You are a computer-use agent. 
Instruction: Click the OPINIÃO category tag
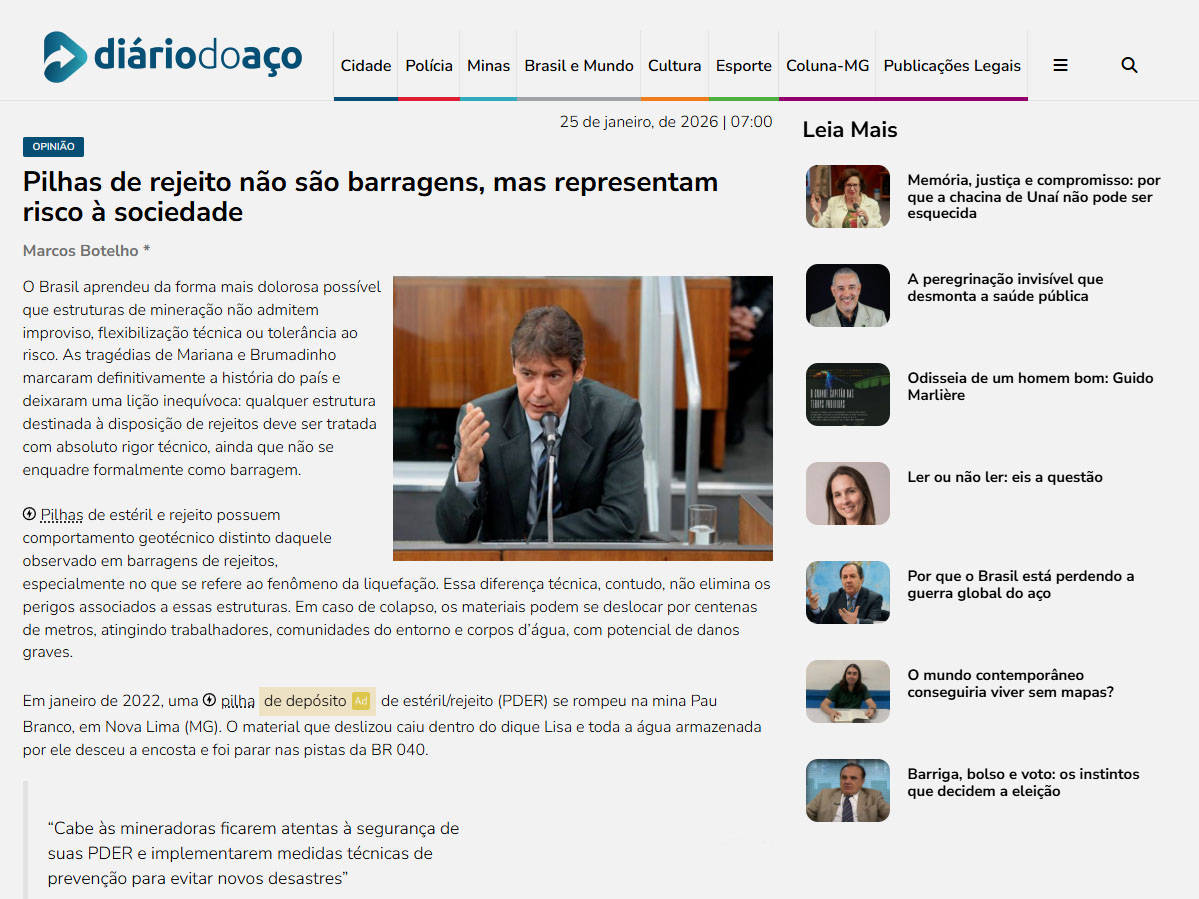point(53,147)
